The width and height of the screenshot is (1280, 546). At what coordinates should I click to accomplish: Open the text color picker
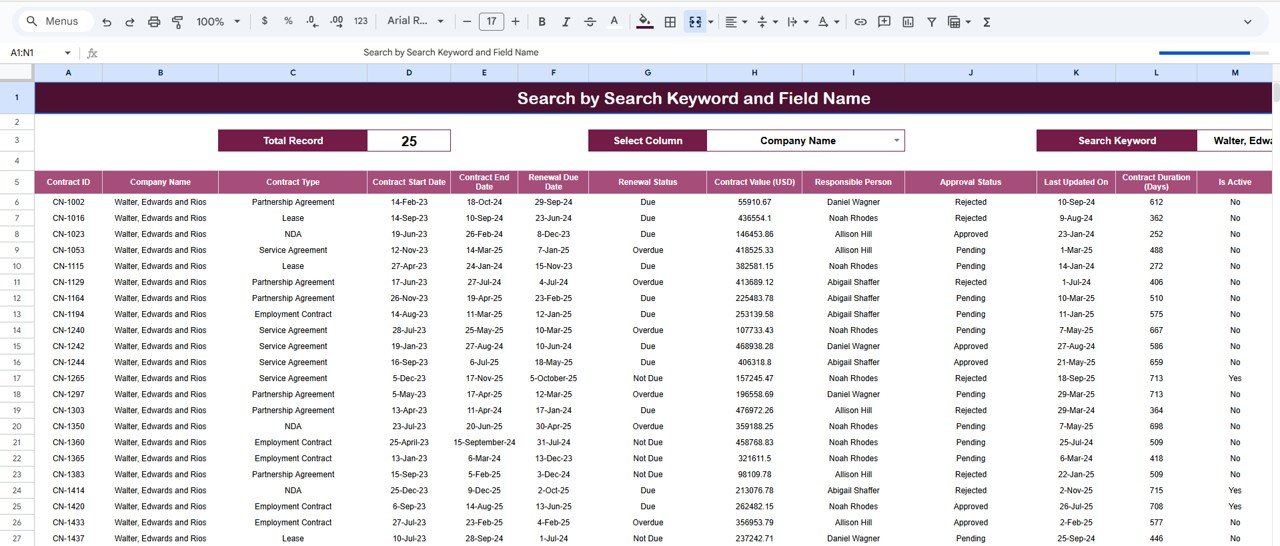click(614, 21)
